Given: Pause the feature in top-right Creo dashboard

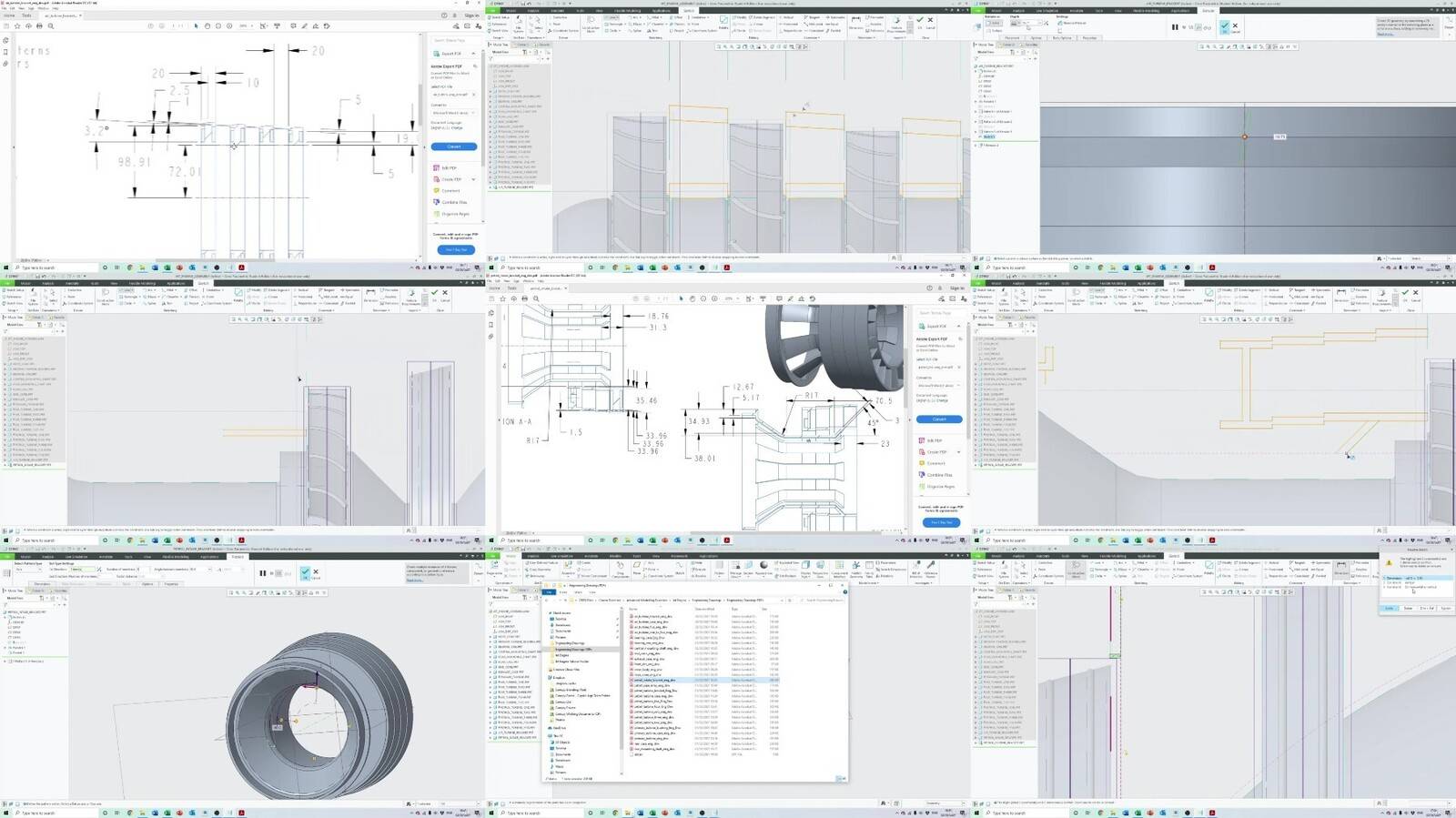Looking at the screenshot, I should click(x=1175, y=26).
